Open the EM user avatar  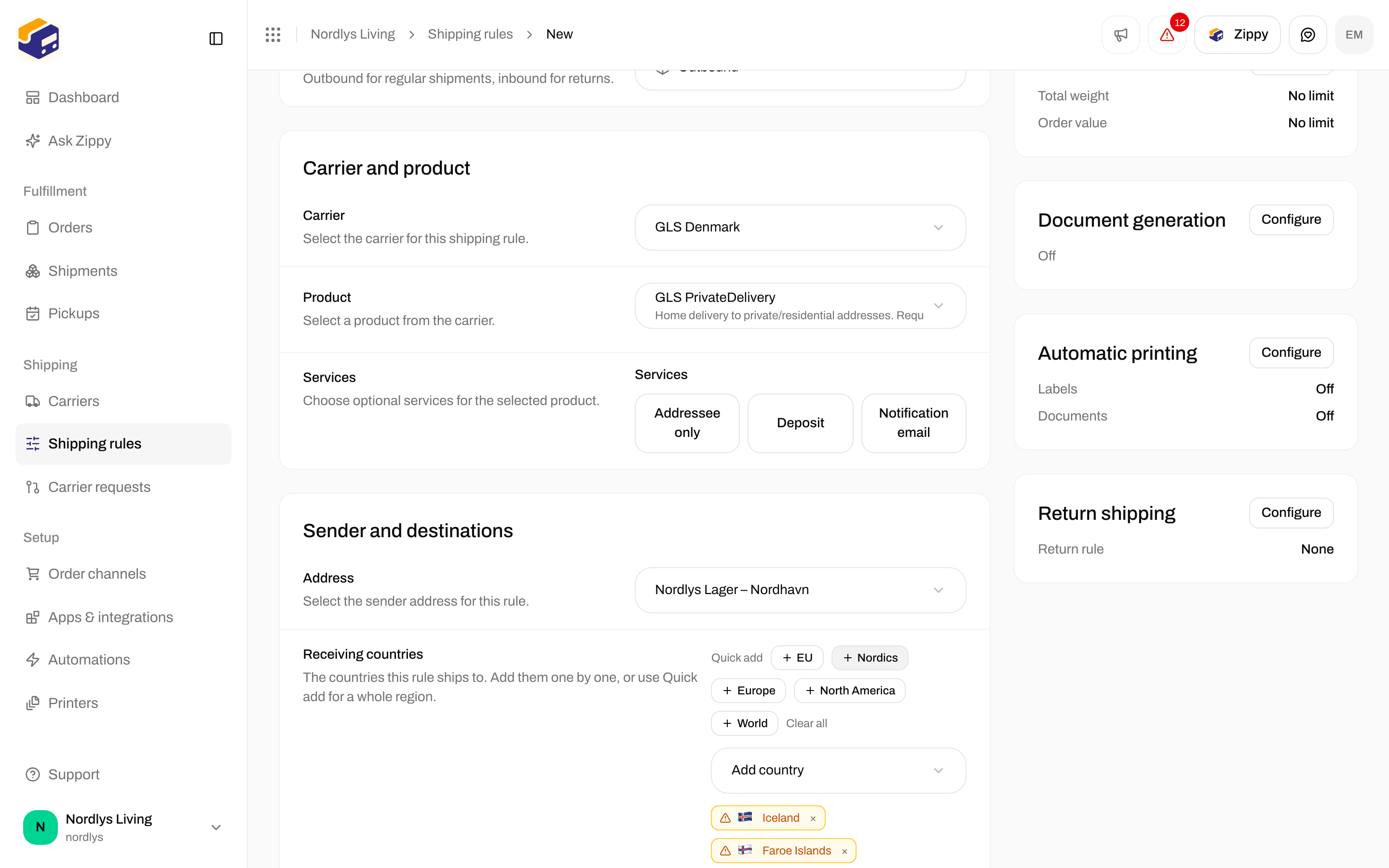[x=1354, y=34]
